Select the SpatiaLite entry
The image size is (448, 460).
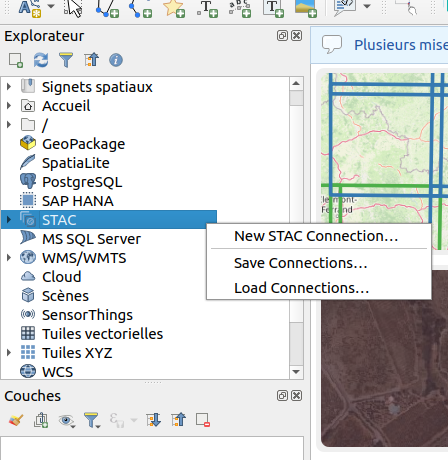[76, 163]
